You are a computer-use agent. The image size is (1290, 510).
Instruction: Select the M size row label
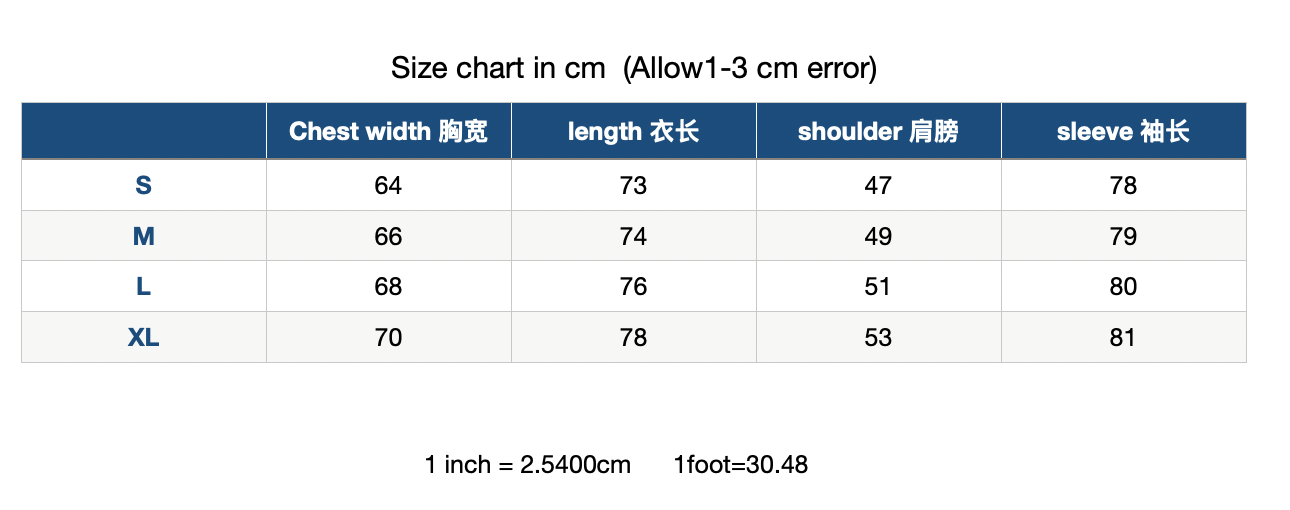point(143,236)
